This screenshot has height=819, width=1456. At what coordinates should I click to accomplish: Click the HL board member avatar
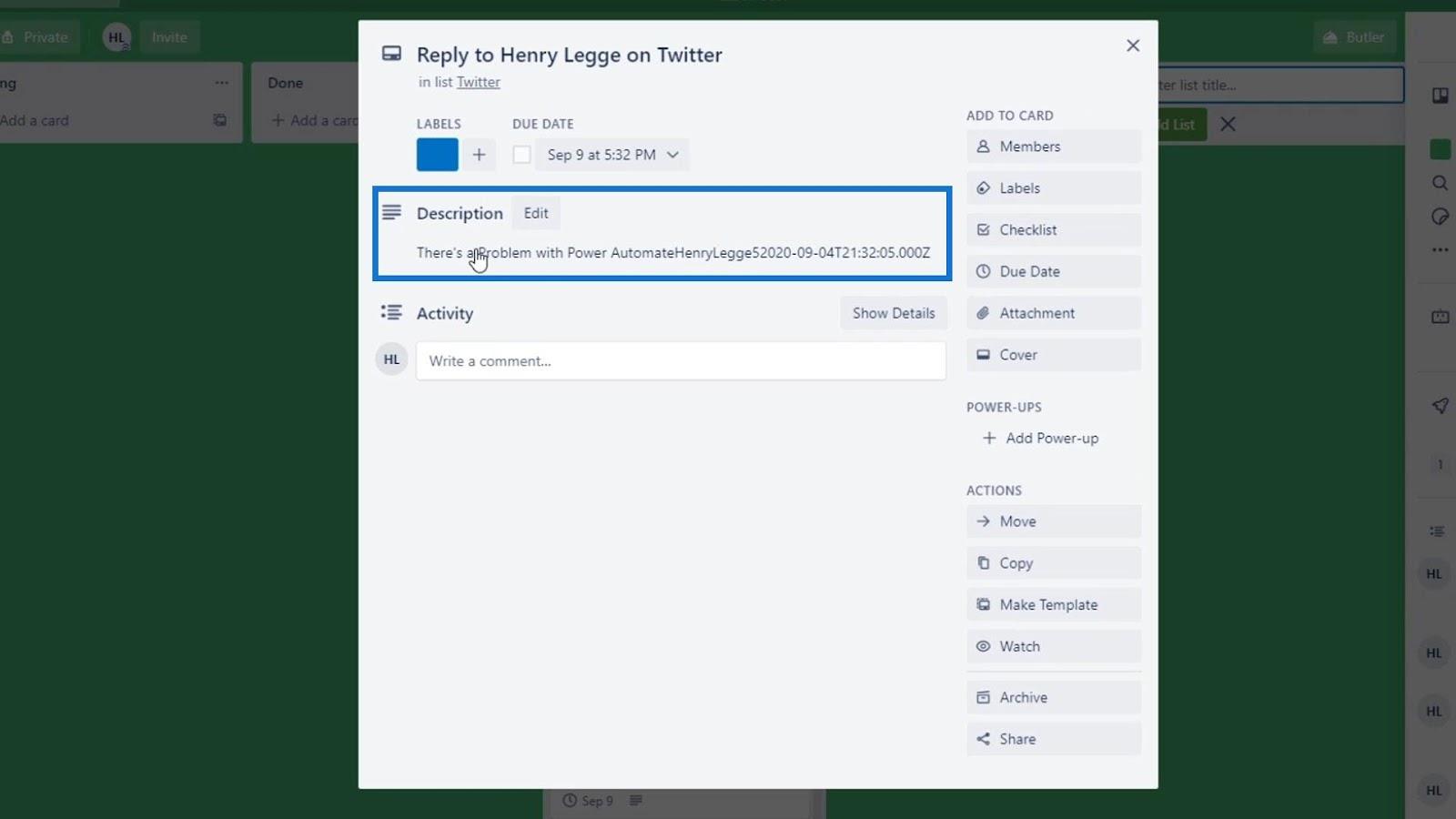[116, 37]
